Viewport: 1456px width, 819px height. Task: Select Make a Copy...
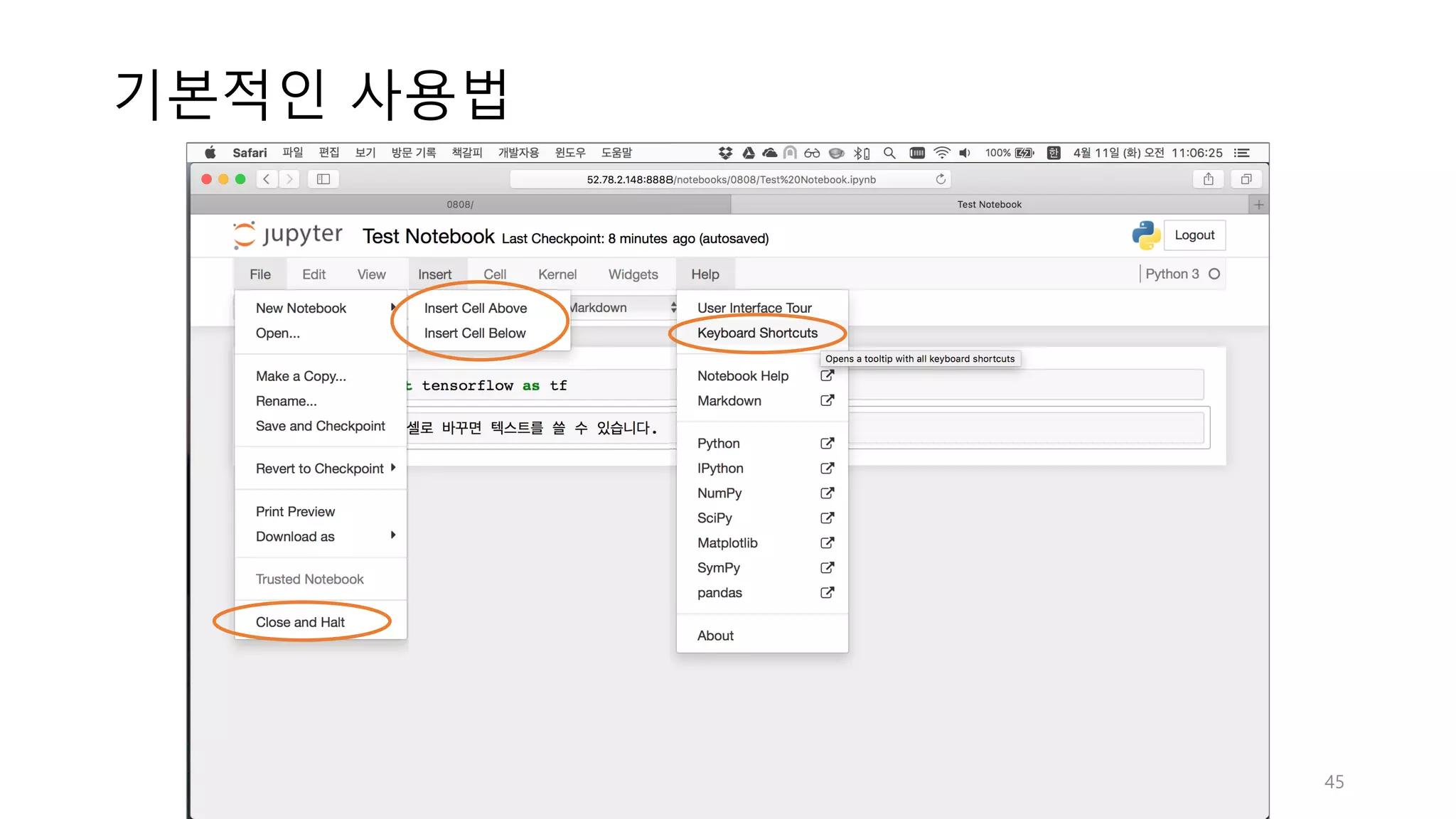click(x=301, y=376)
